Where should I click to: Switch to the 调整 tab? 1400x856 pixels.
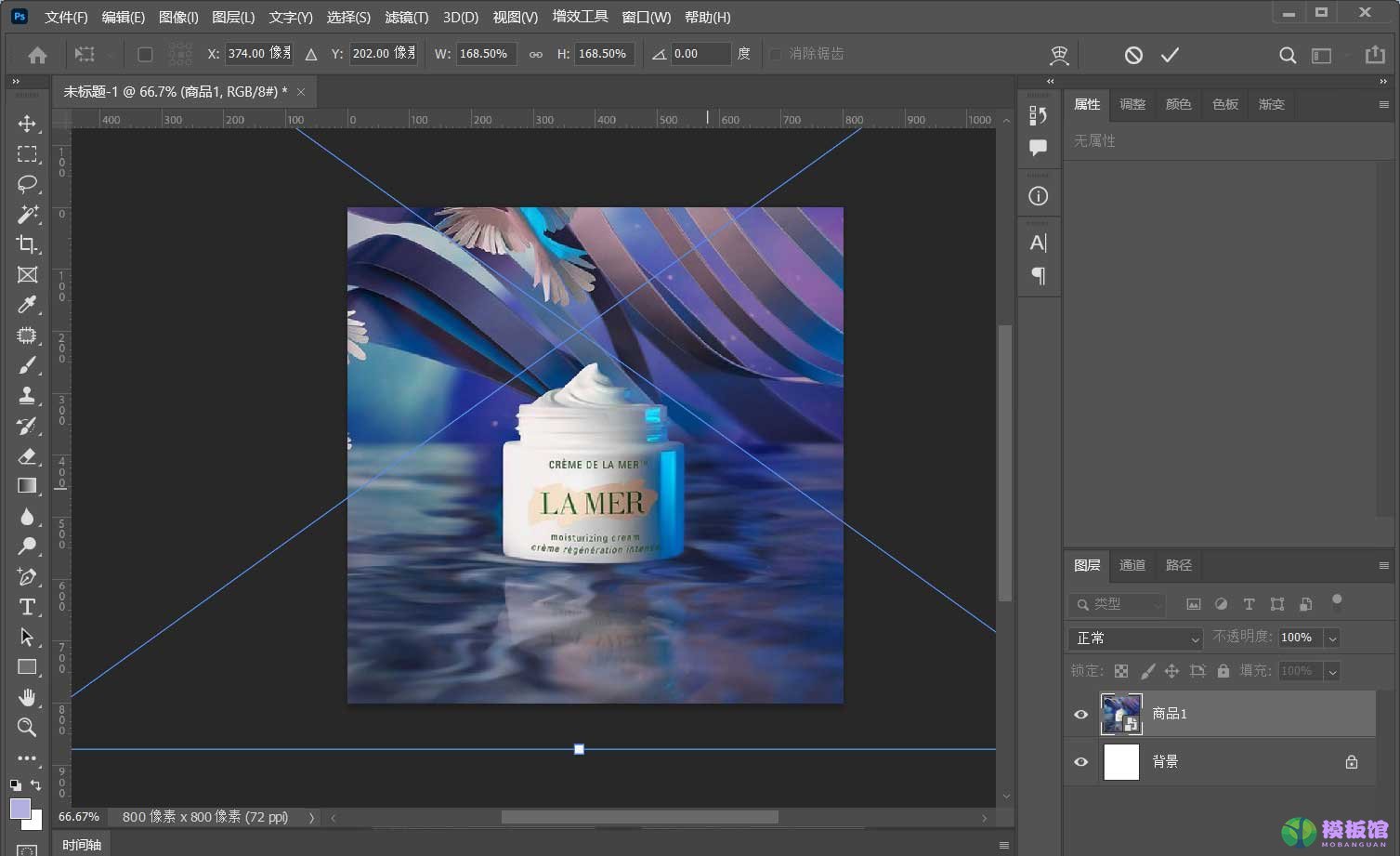[x=1132, y=104]
